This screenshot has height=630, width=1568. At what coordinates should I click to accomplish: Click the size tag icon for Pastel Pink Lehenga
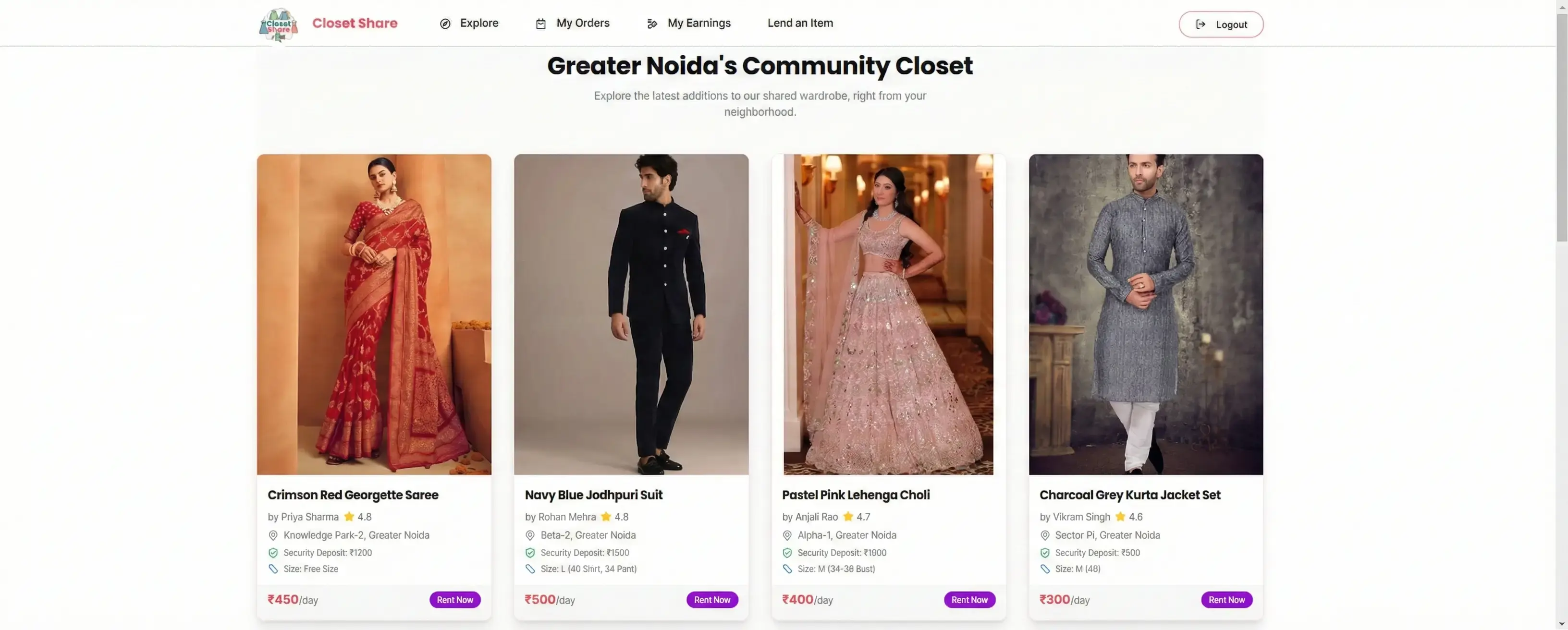pos(787,569)
